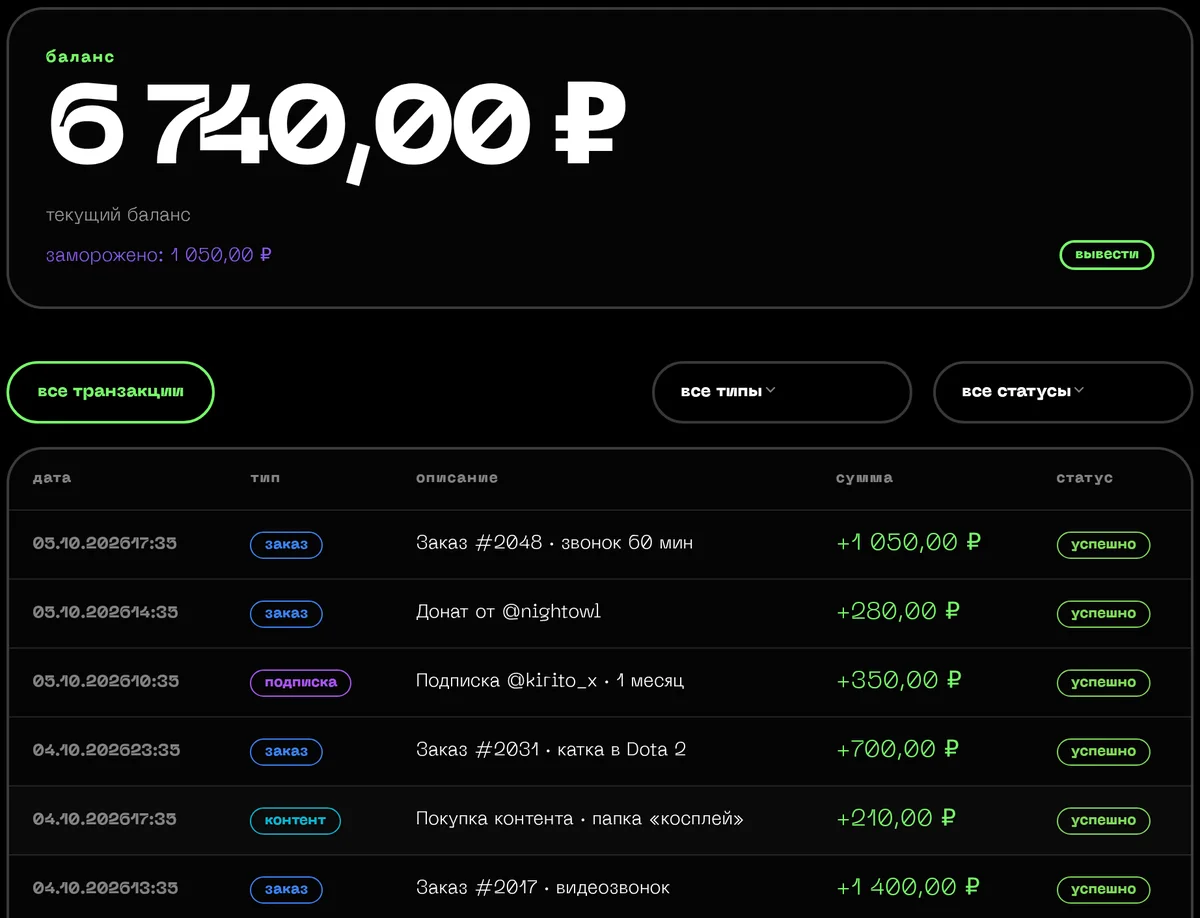This screenshot has height=918, width=1200.
Task: Click the "описание" column header
Action: tap(457, 478)
